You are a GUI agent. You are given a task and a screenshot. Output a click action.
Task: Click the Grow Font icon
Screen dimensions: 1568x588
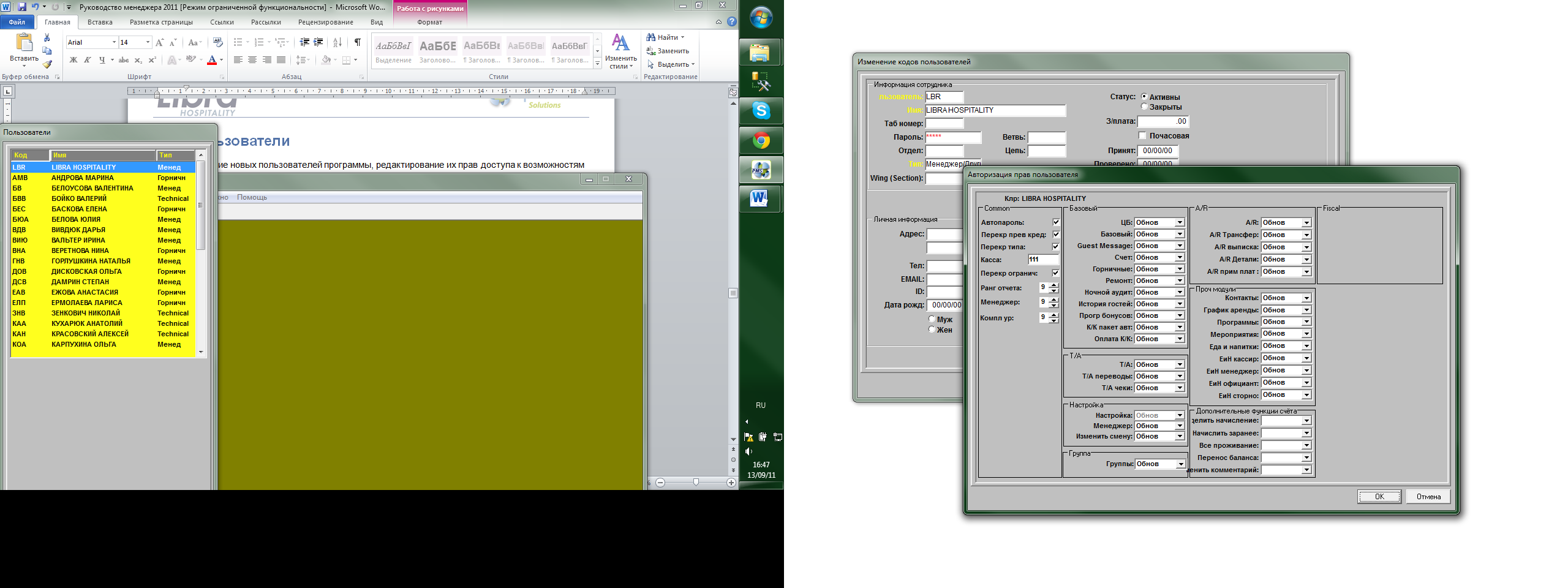(x=160, y=42)
